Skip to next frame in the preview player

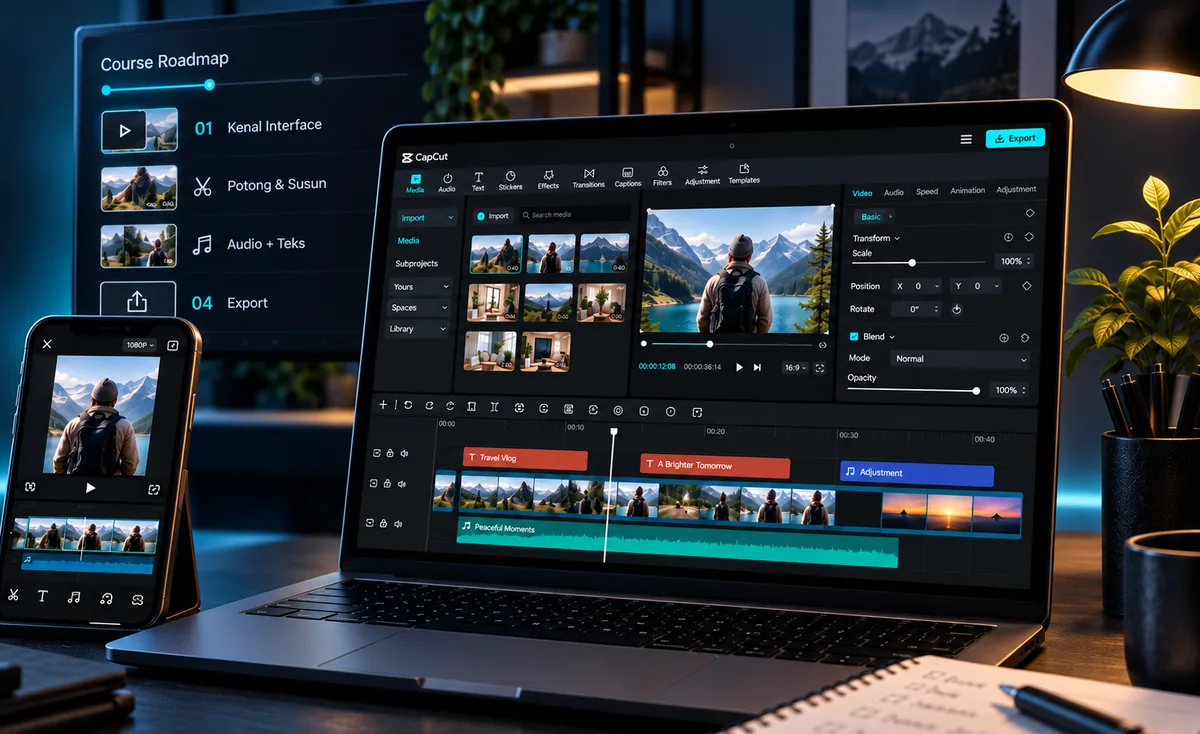tap(757, 368)
